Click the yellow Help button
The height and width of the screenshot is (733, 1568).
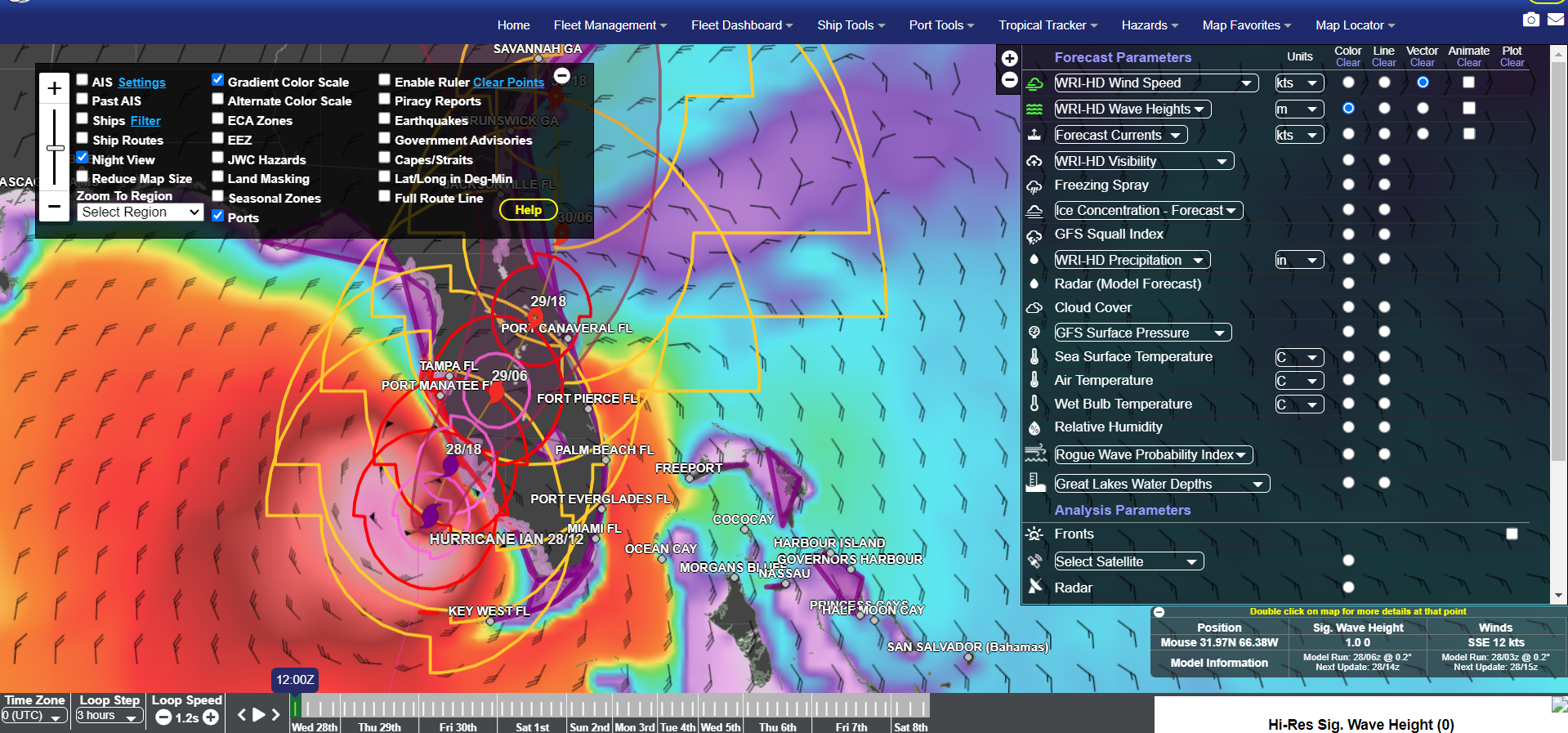click(528, 210)
